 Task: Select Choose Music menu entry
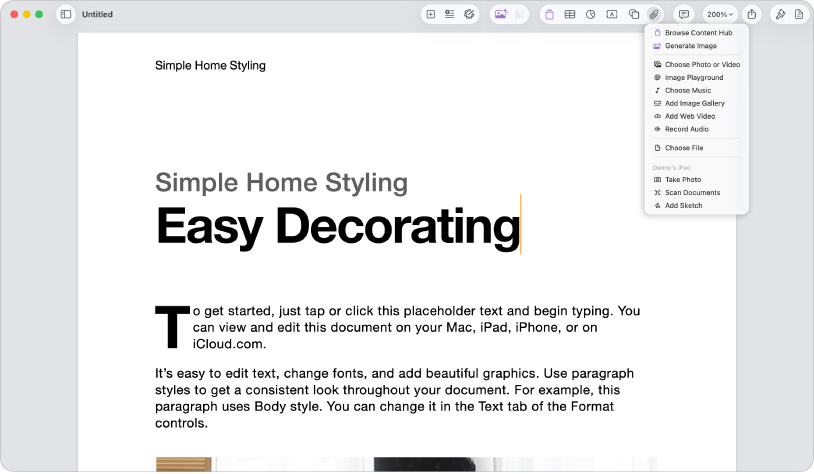(696, 90)
